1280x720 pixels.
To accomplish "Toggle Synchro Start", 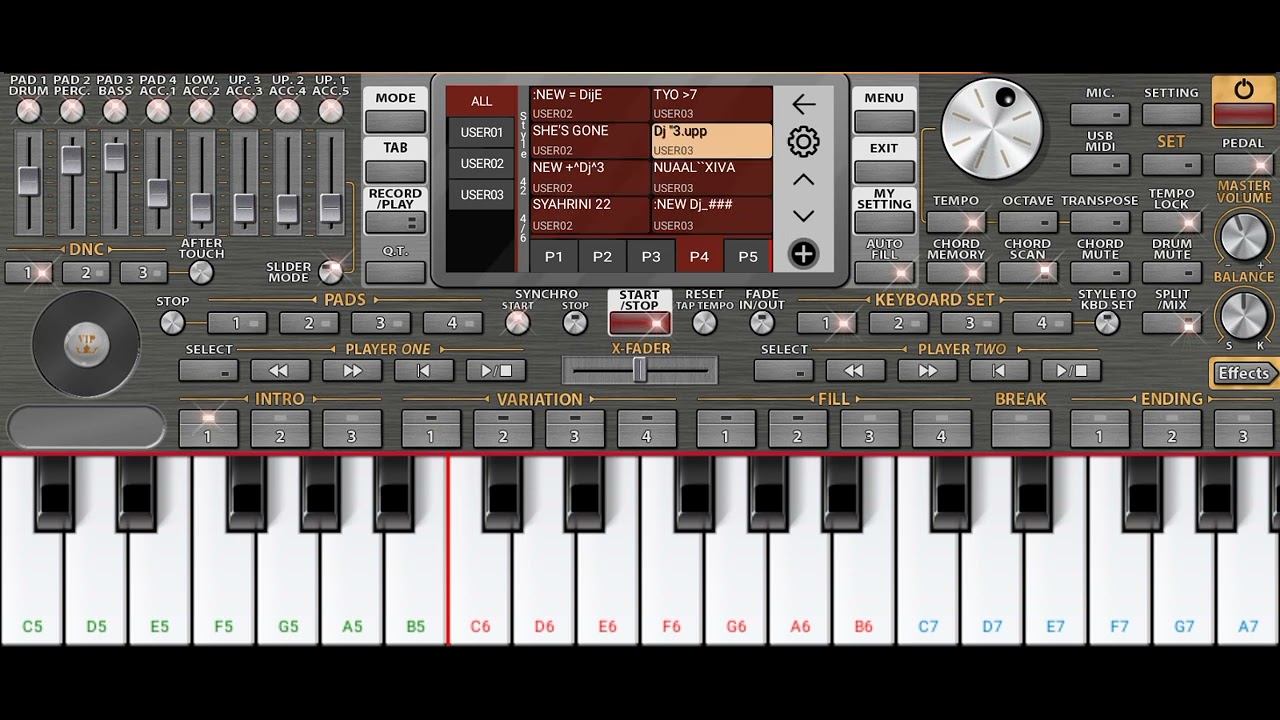I will coord(517,323).
